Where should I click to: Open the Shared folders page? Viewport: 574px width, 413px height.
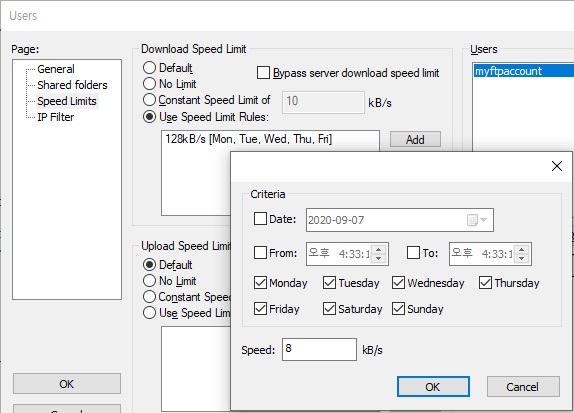tap(72, 85)
